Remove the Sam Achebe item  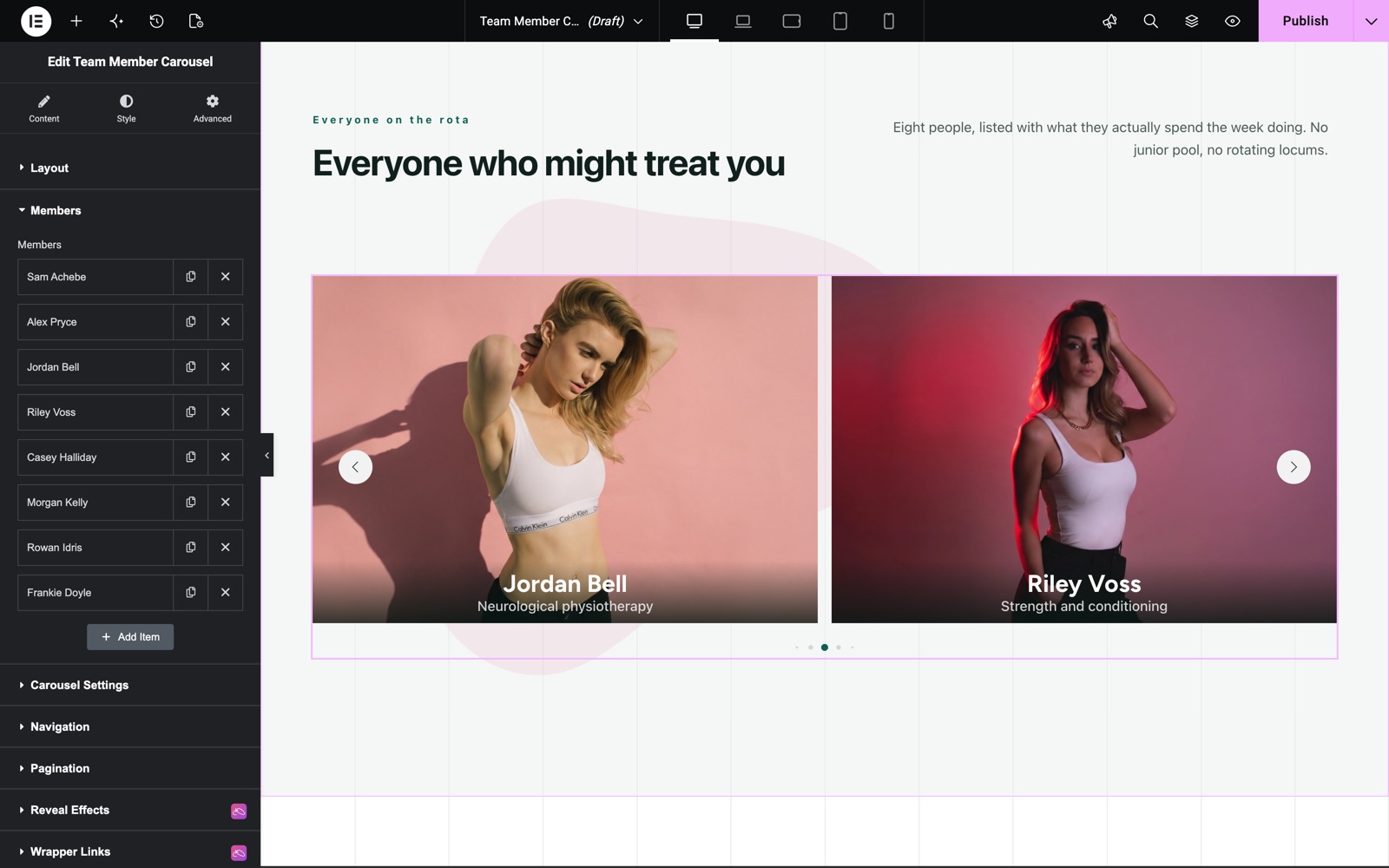(226, 277)
